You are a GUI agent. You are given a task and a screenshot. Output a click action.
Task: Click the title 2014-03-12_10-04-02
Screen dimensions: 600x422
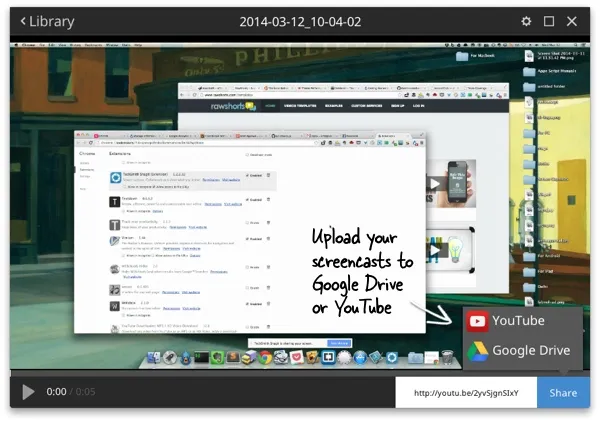click(300, 22)
